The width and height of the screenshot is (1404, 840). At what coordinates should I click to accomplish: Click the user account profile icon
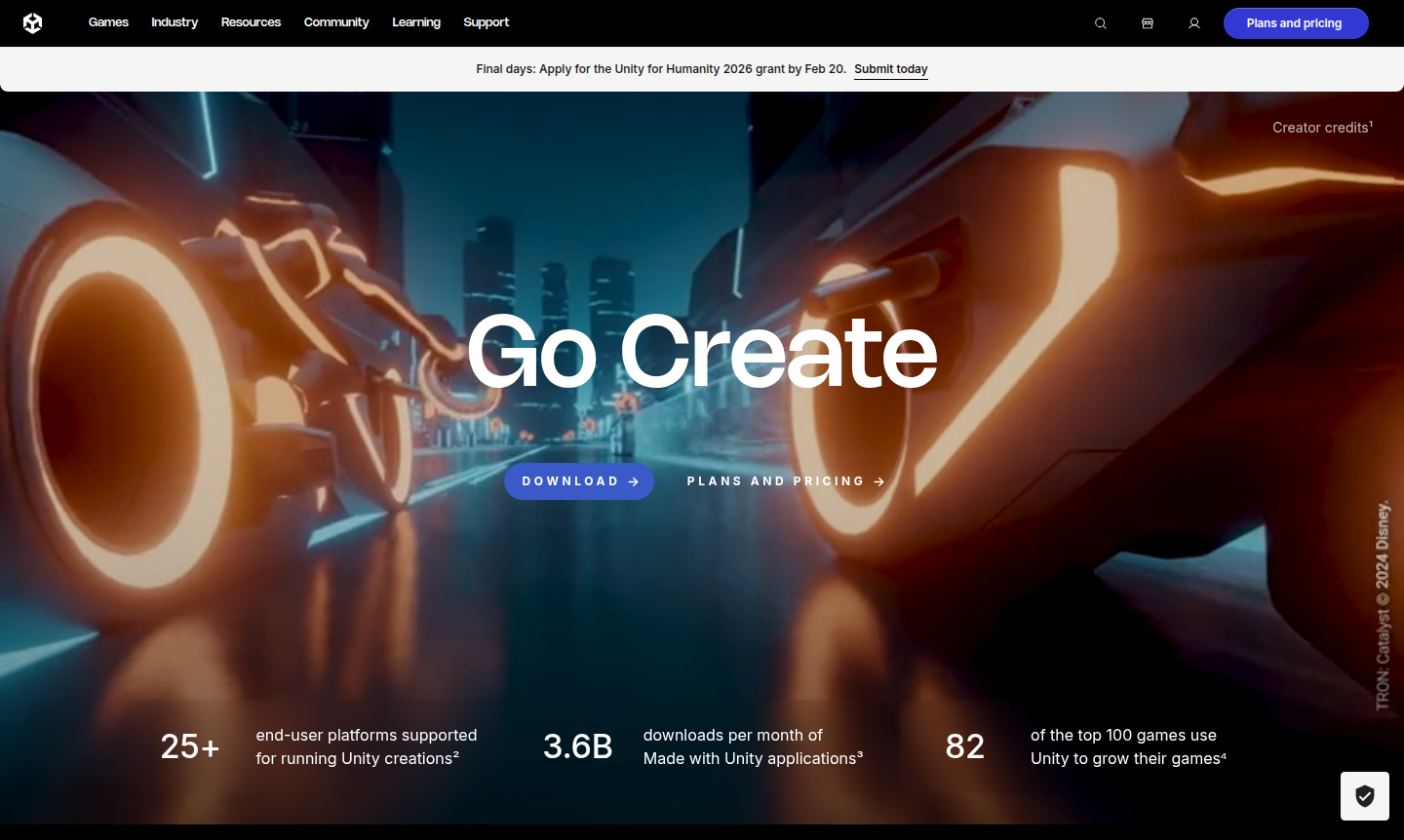tap(1194, 23)
